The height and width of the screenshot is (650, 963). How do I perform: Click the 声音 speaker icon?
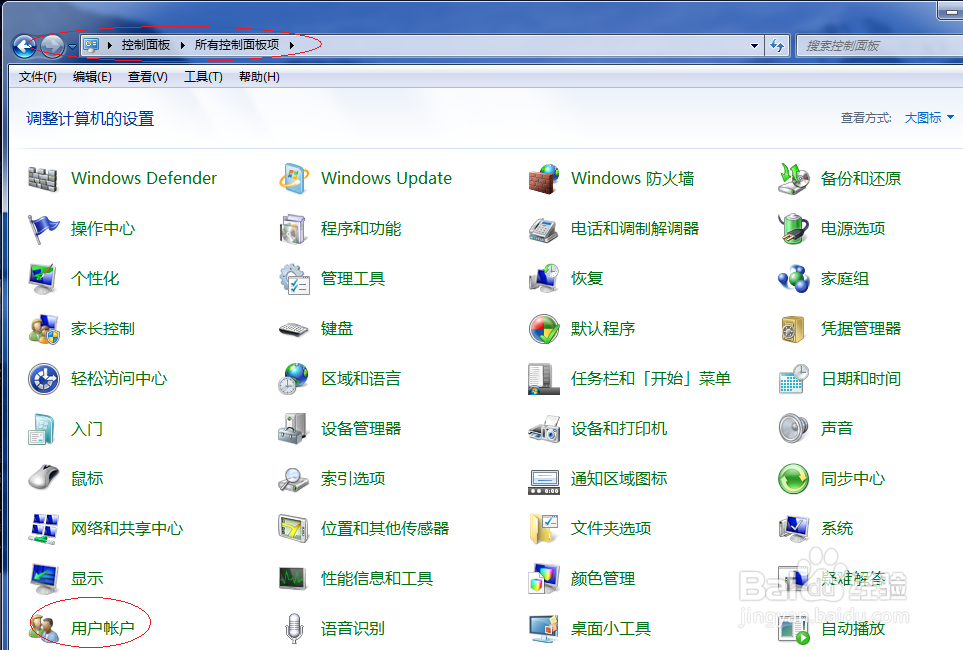pyautogui.click(x=793, y=429)
